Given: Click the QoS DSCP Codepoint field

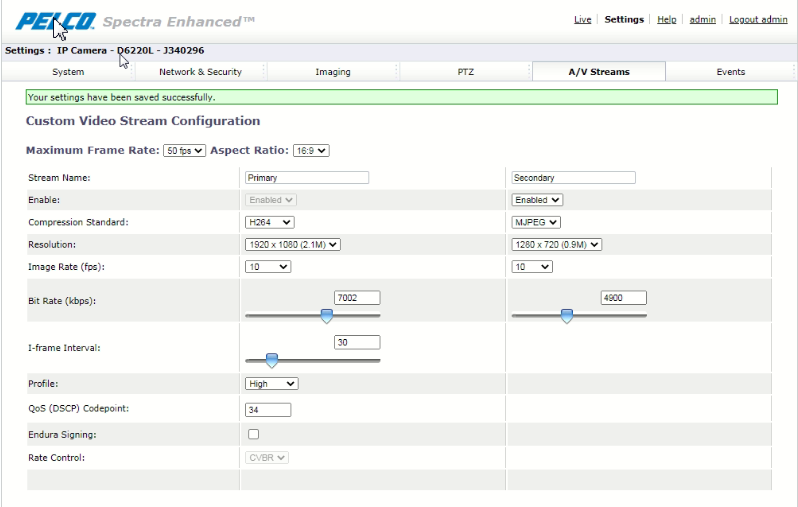Looking at the screenshot, I should (x=268, y=410).
